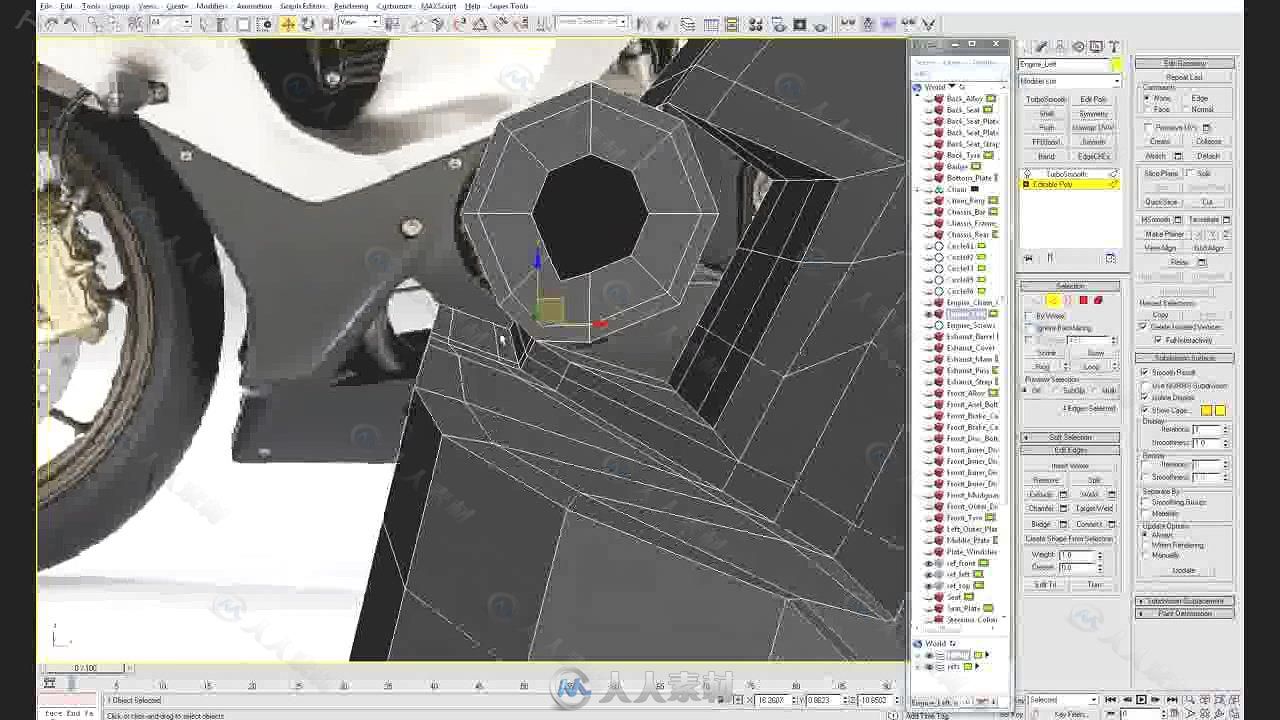Screen dimensions: 1280x720
Task: Click the TurboSmooth modifier button
Action: click(x=1047, y=100)
